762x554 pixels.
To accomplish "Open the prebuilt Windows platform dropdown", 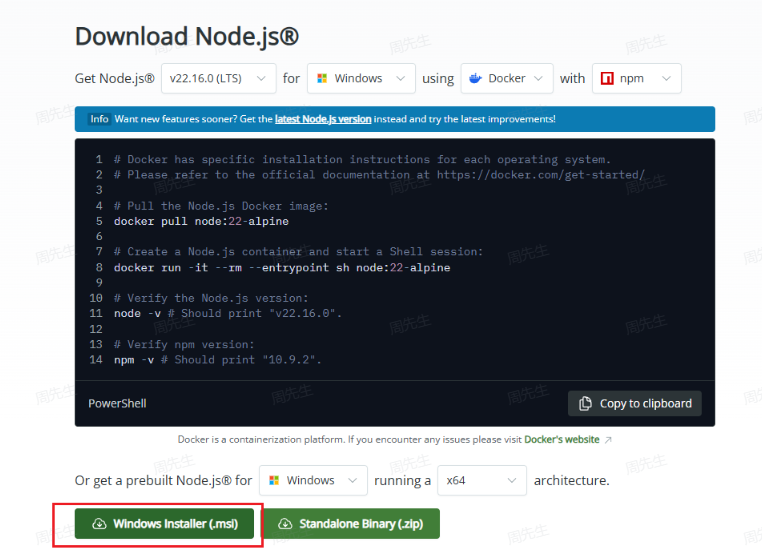I will tap(313, 480).
